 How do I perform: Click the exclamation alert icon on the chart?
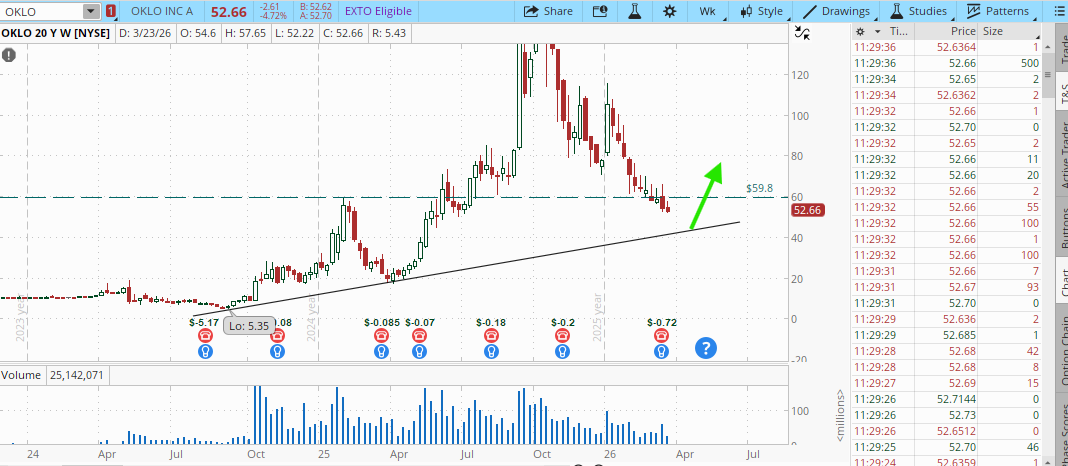9,56
